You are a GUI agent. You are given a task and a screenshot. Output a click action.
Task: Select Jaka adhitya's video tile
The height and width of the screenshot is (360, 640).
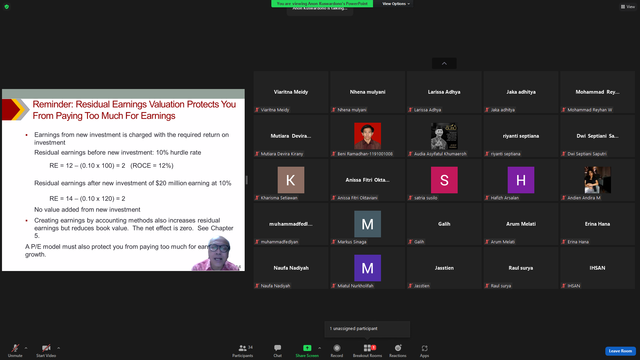(521, 92)
